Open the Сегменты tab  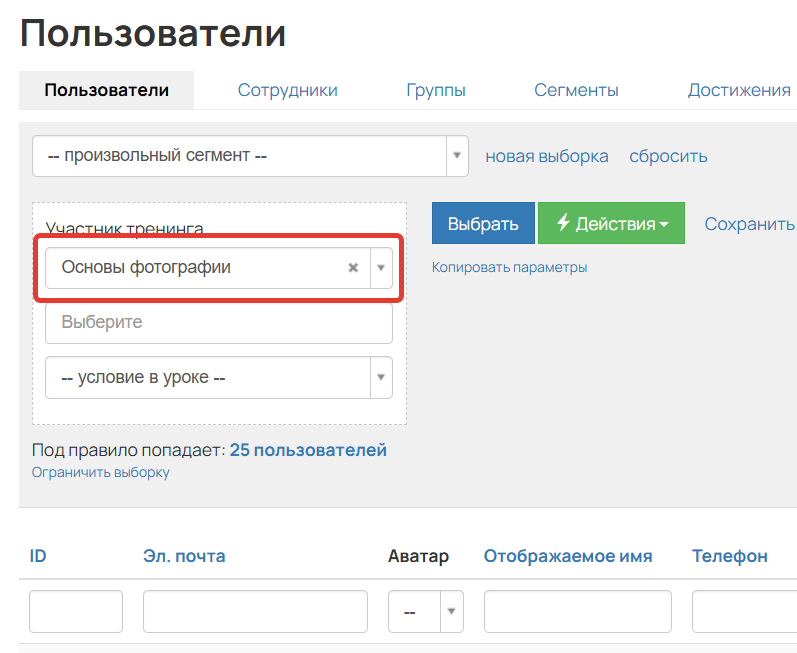click(576, 90)
